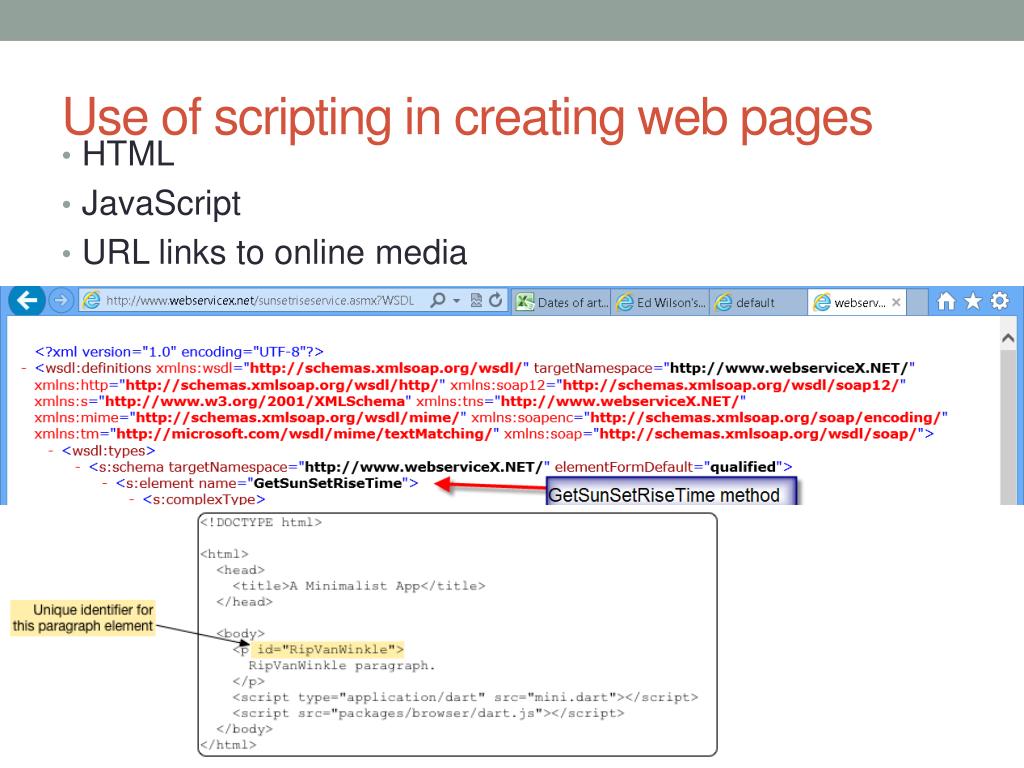The image size is (1024, 768).
Task: Refresh the page with the reload icon
Action: [x=495, y=301]
